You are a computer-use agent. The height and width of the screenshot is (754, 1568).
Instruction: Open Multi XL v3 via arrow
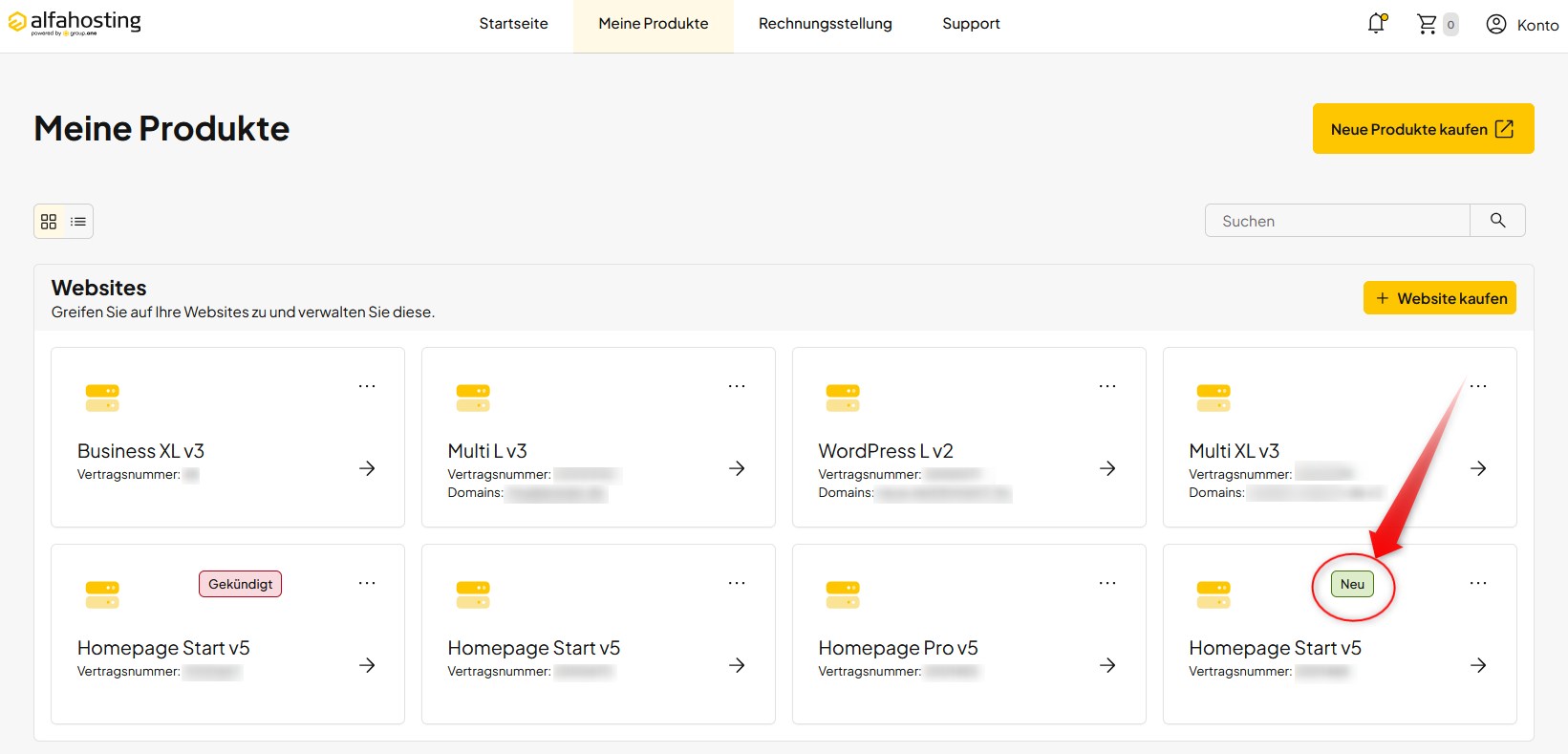click(1478, 468)
